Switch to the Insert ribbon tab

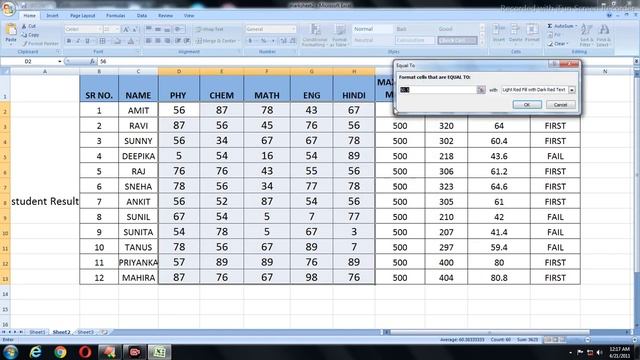point(52,16)
